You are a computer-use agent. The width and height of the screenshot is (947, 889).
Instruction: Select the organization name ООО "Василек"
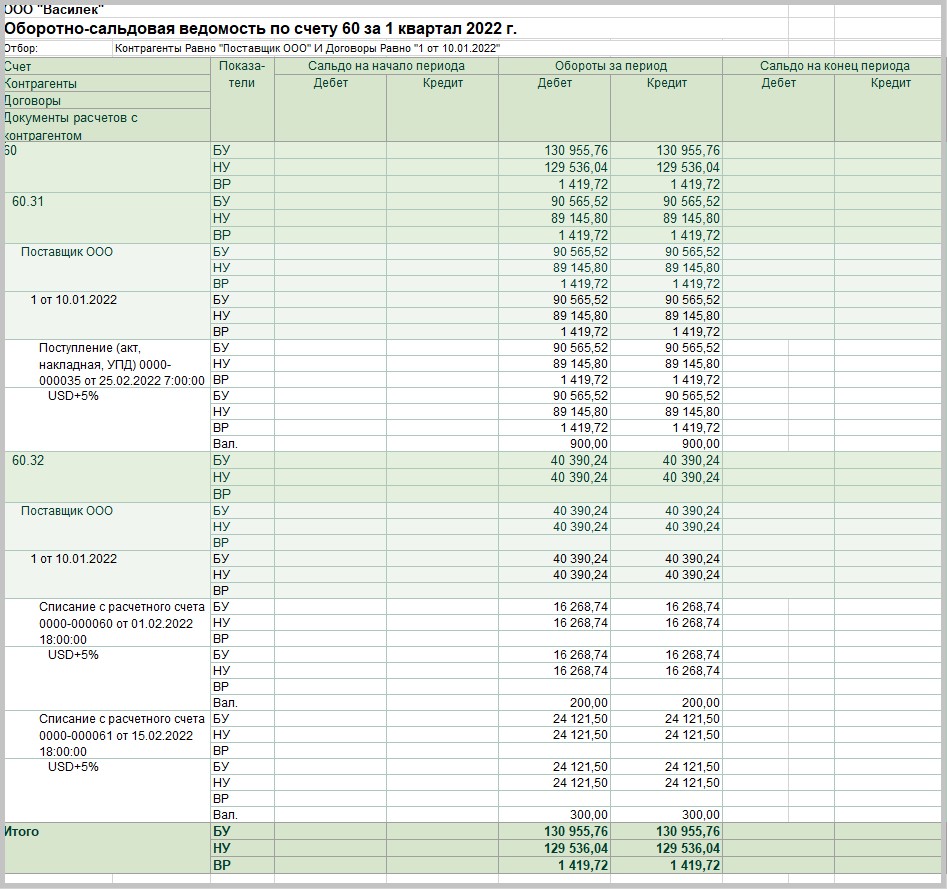coord(54,10)
